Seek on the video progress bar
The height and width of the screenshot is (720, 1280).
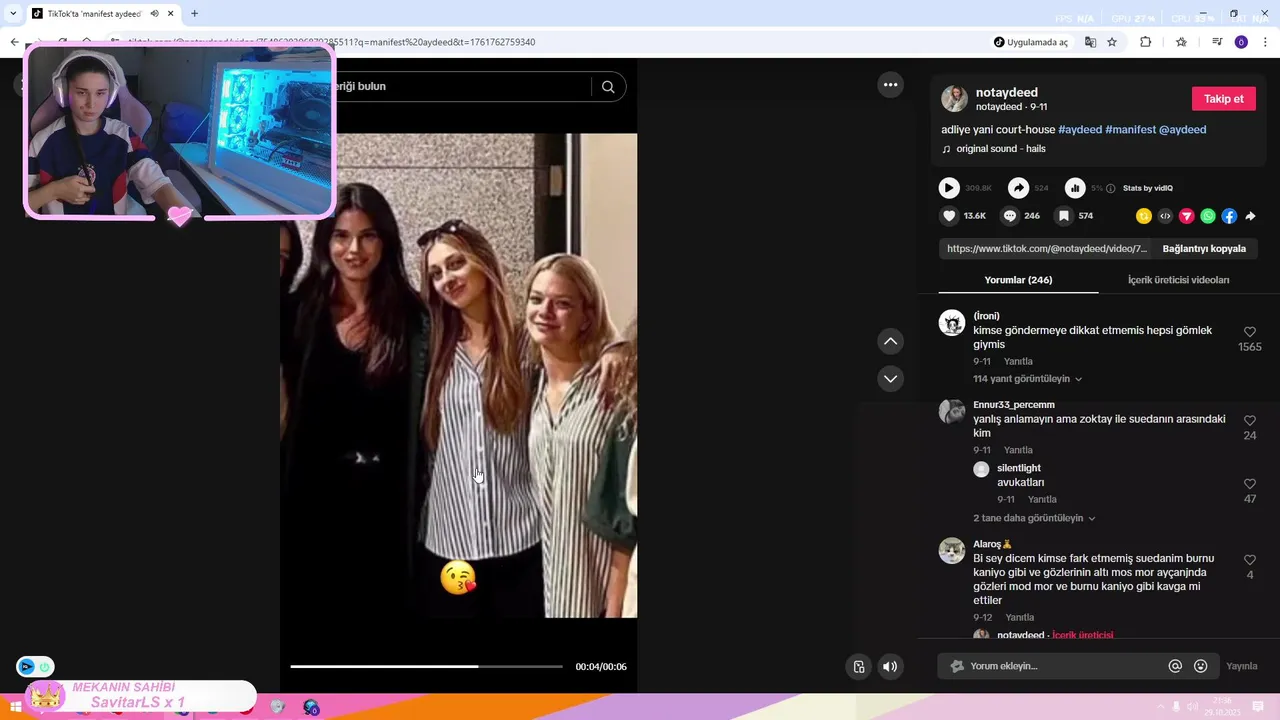coord(426,666)
